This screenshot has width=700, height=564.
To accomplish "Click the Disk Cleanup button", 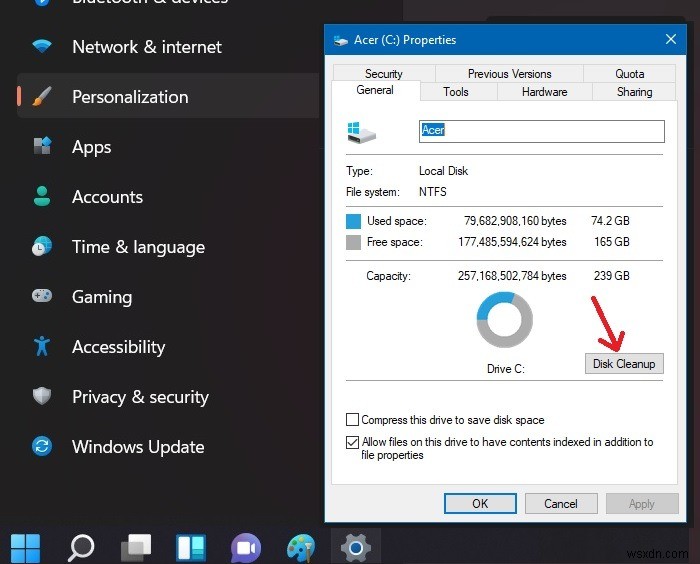I will pyautogui.click(x=624, y=363).
